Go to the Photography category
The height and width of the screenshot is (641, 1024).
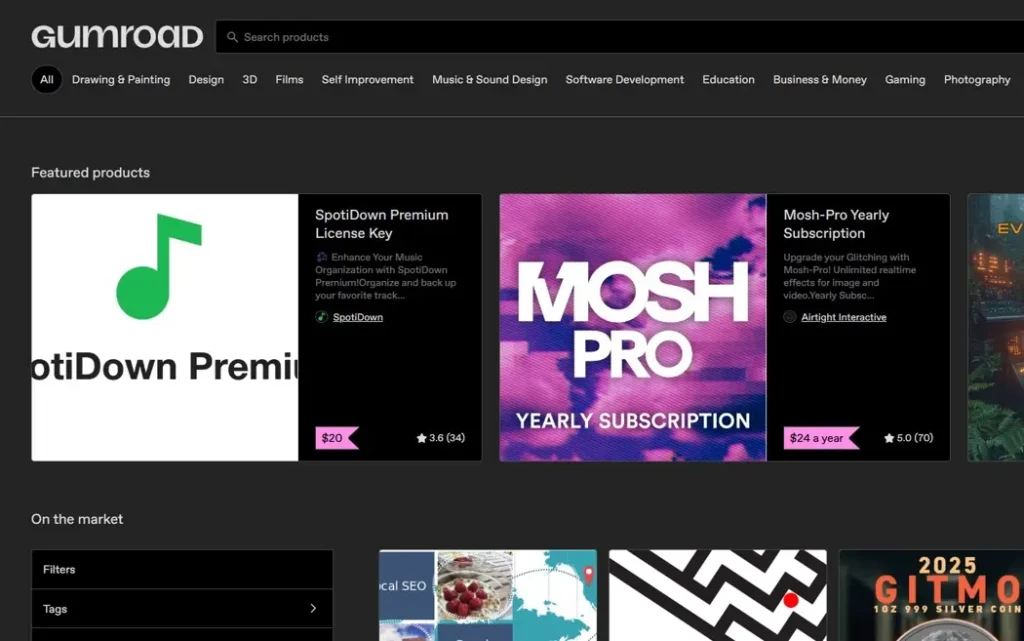977,80
